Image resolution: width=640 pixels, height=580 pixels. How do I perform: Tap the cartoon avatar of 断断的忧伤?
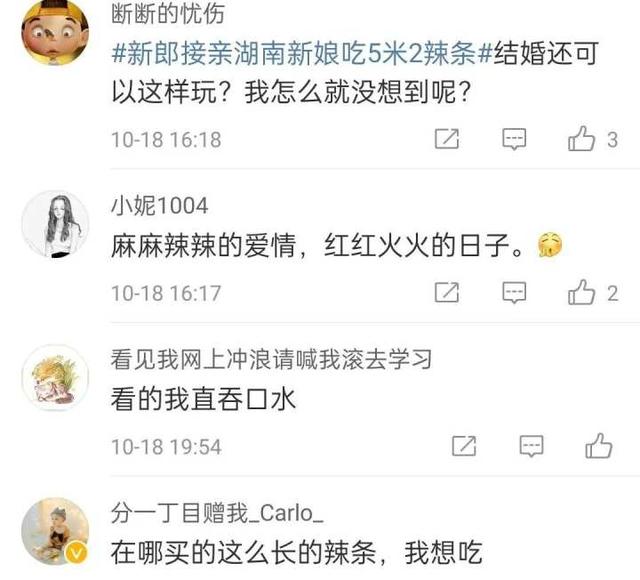(55, 33)
